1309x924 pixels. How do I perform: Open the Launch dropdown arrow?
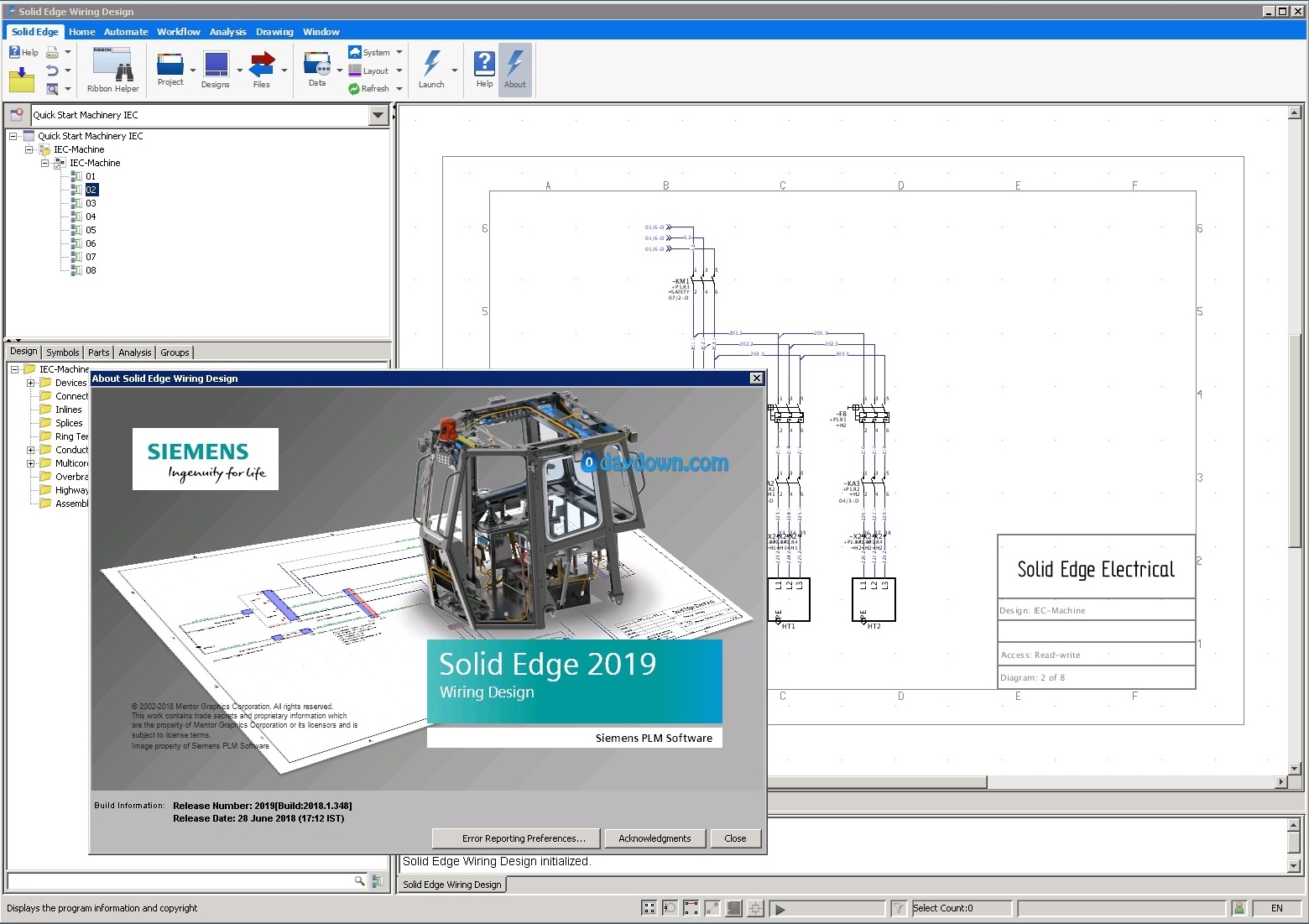click(455, 70)
